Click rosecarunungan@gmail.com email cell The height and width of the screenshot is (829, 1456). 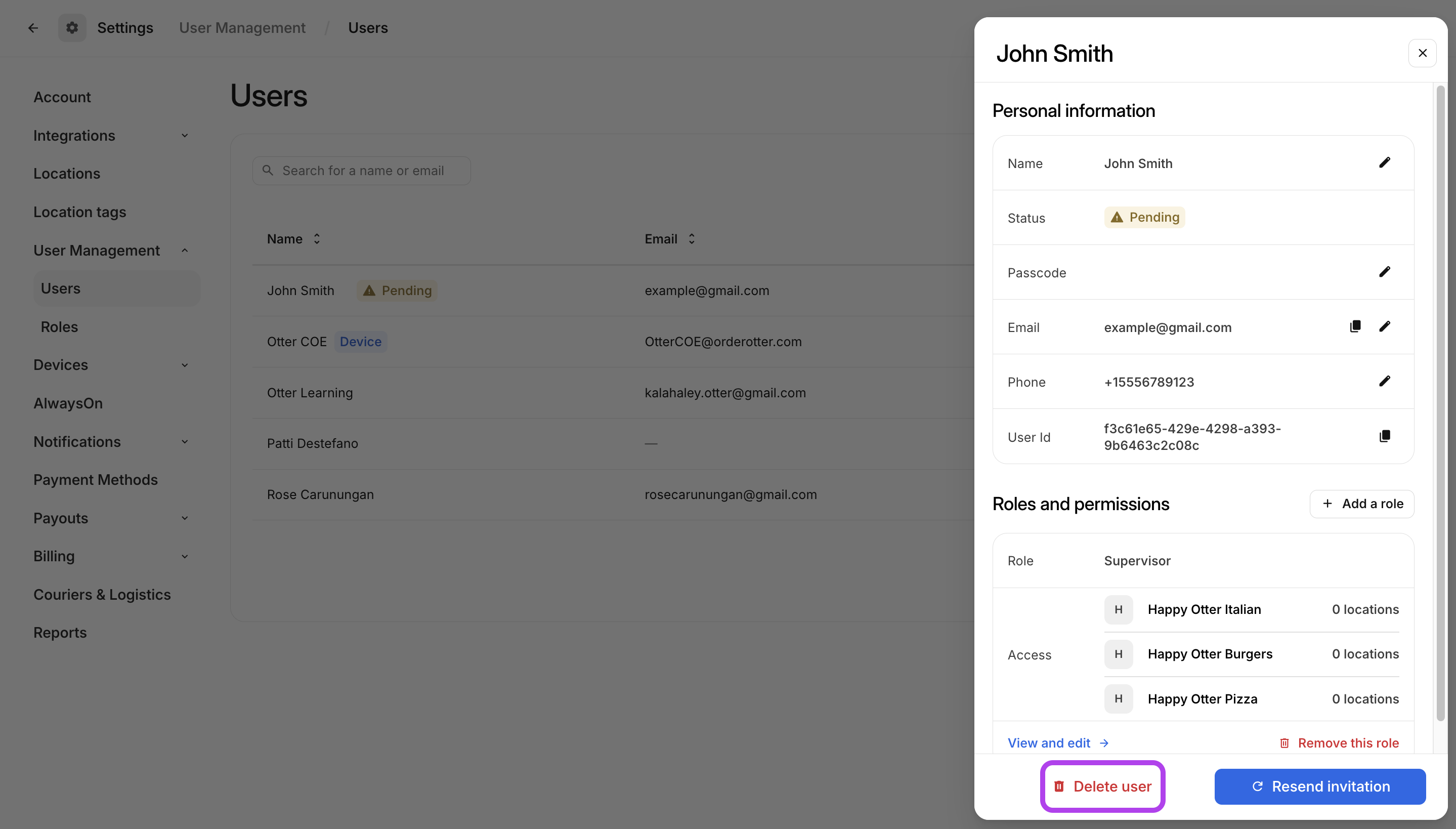tap(731, 495)
